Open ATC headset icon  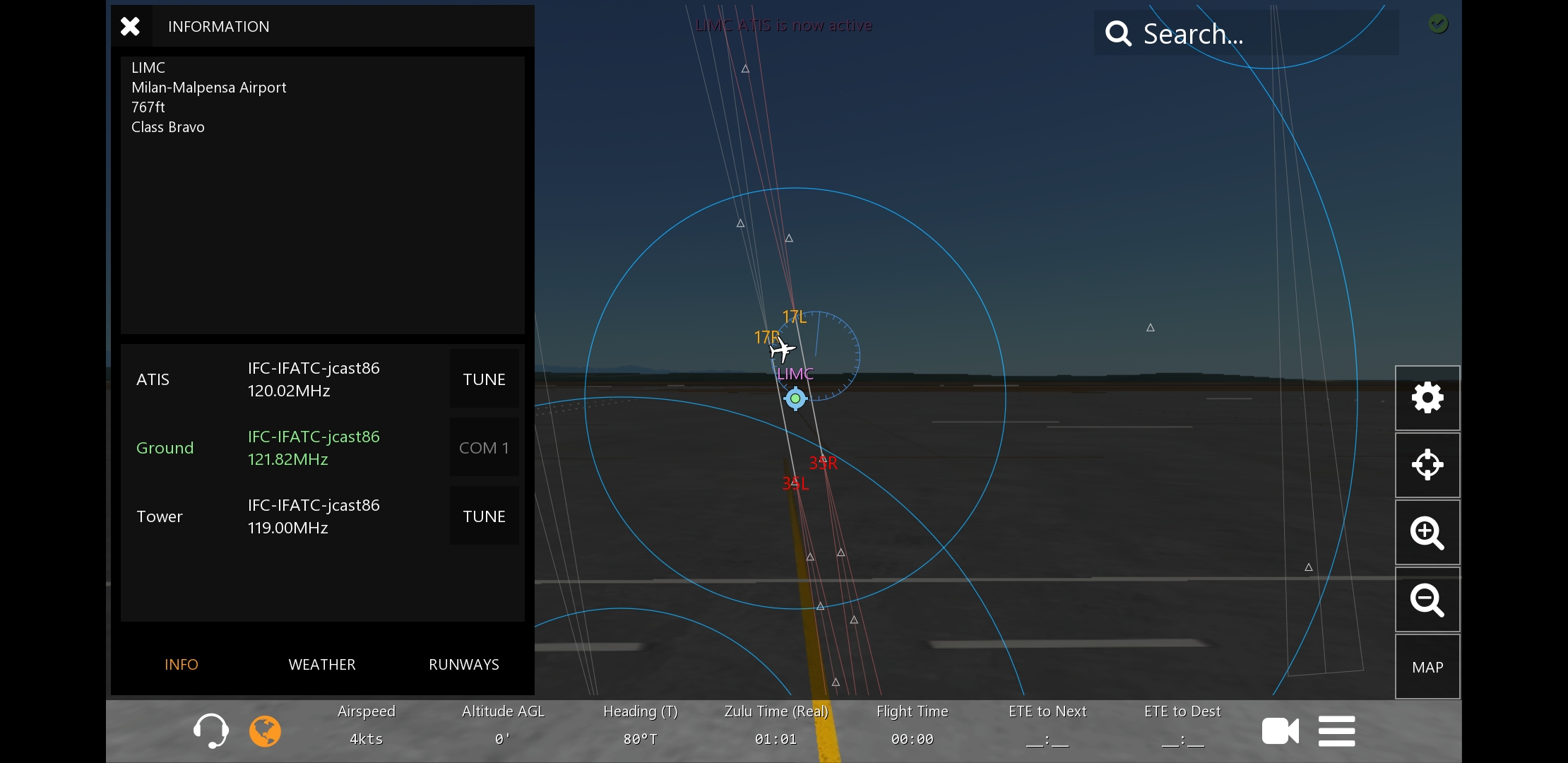click(210, 731)
